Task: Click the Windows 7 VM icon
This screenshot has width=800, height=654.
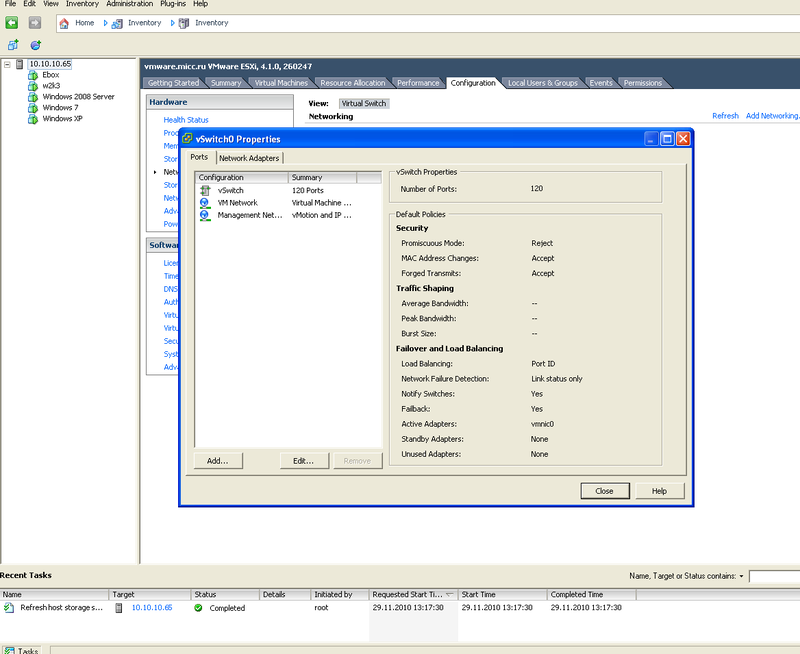Action: point(33,108)
